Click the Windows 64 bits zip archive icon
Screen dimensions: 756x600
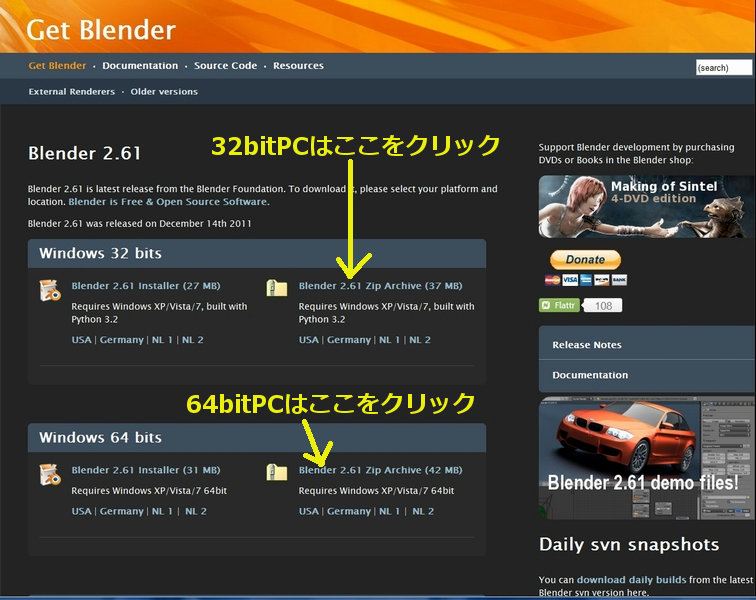[x=277, y=472]
